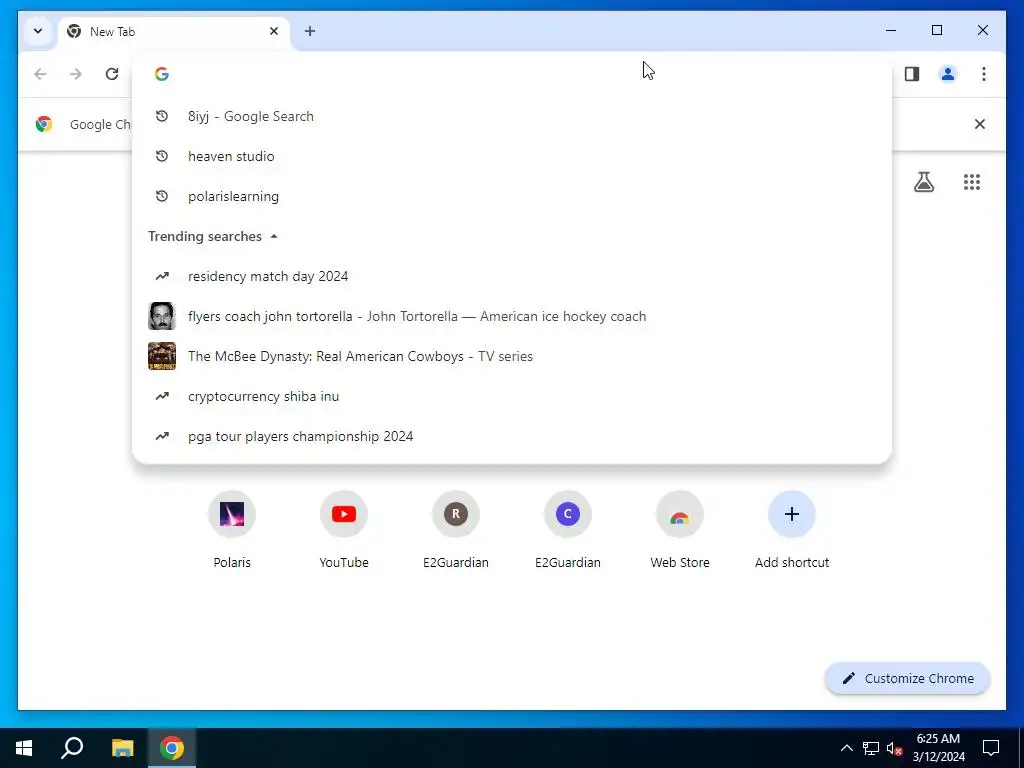
Task: Open File Explorer from taskbar
Action: point(122,748)
